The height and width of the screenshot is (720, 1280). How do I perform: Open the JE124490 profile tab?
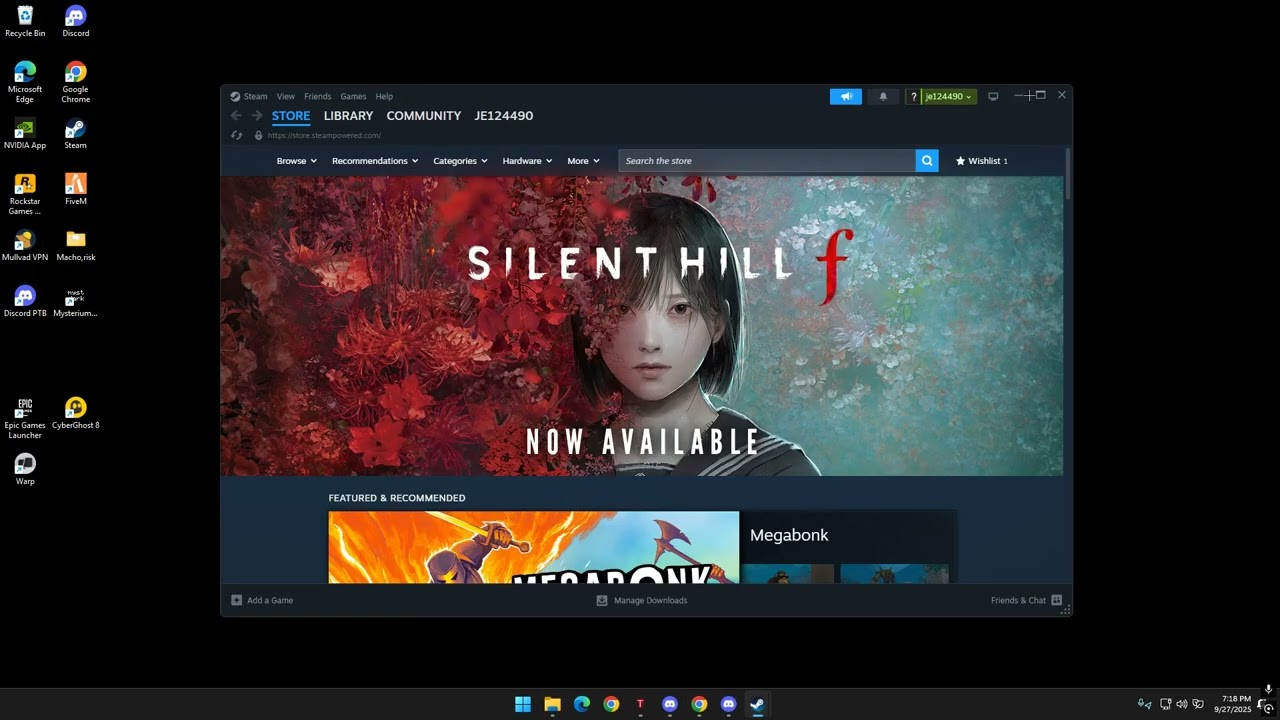coord(504,116)
